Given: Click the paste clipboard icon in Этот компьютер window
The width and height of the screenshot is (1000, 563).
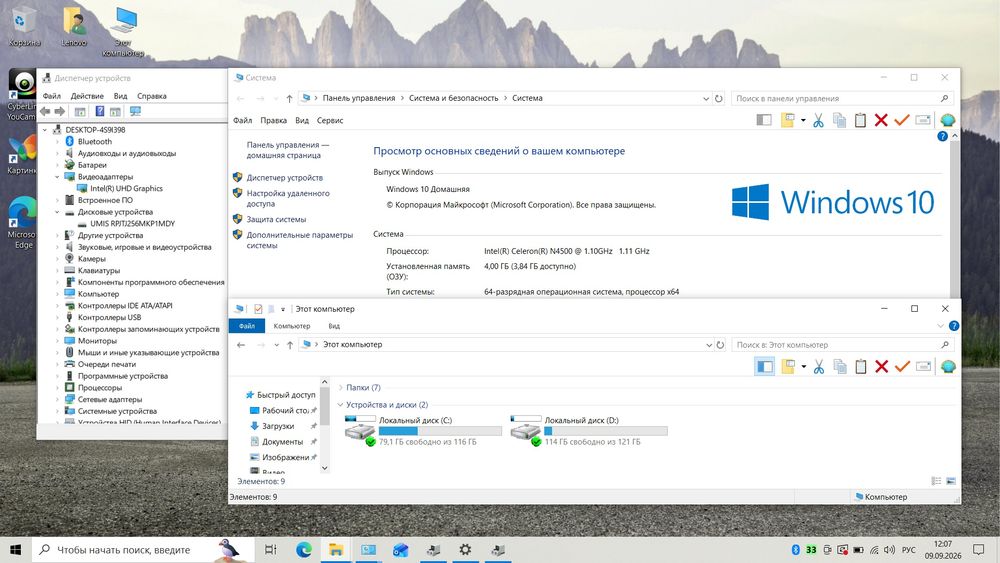Looking at the screenshot, I should [x=861, y=367].
